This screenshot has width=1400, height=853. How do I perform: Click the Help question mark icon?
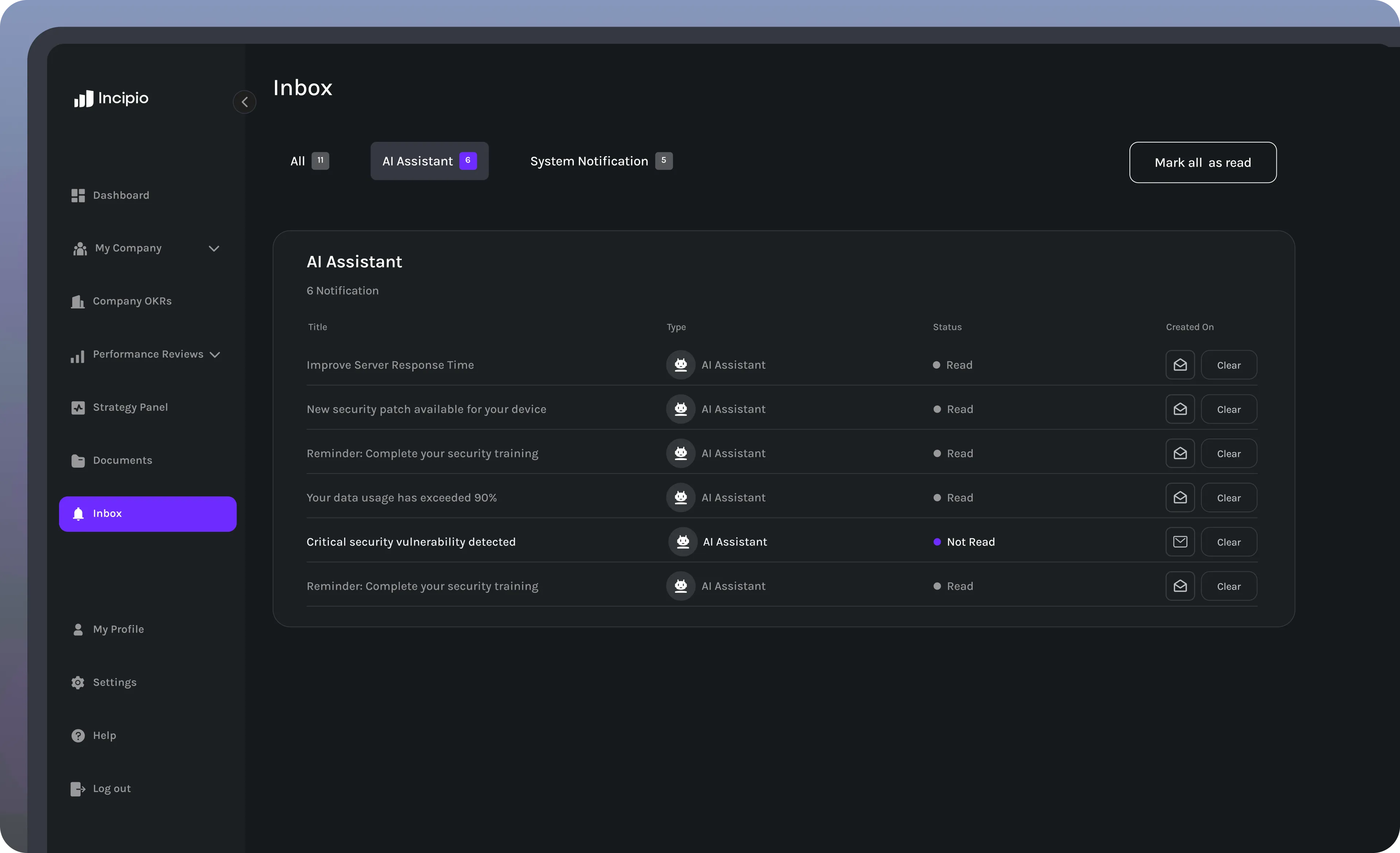[x=78, y=736]
